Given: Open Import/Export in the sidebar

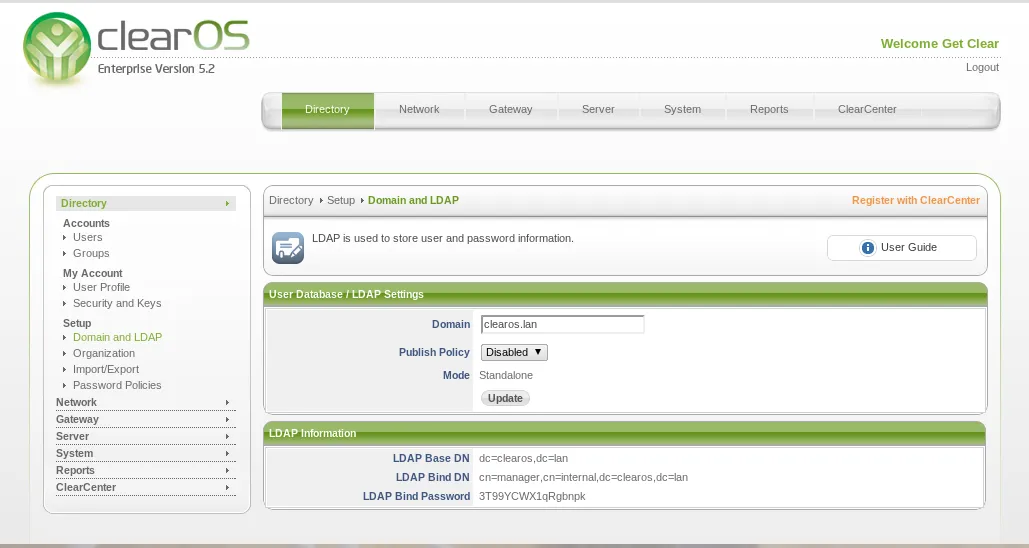Looking at the screenshot, I should pos(106,369).
